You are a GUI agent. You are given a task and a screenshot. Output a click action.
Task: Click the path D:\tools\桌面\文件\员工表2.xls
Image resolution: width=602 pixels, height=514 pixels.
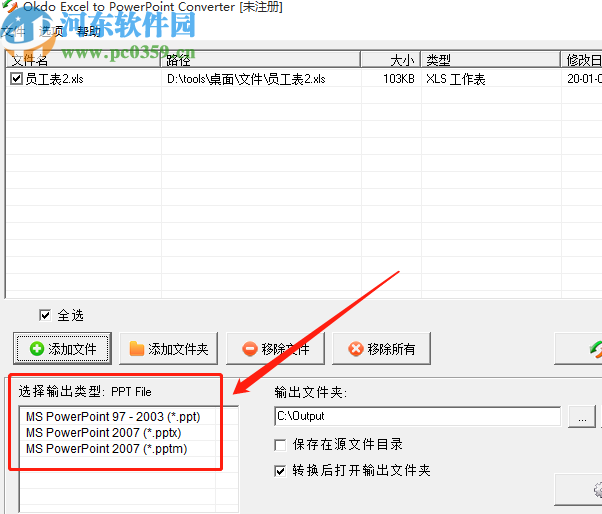tap(246, 79)
